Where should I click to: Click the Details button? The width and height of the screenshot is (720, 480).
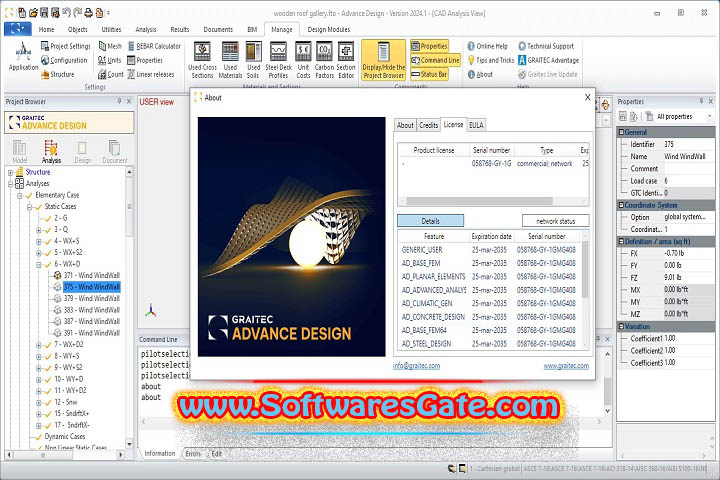pyautogui.click(x=430, y=221)
